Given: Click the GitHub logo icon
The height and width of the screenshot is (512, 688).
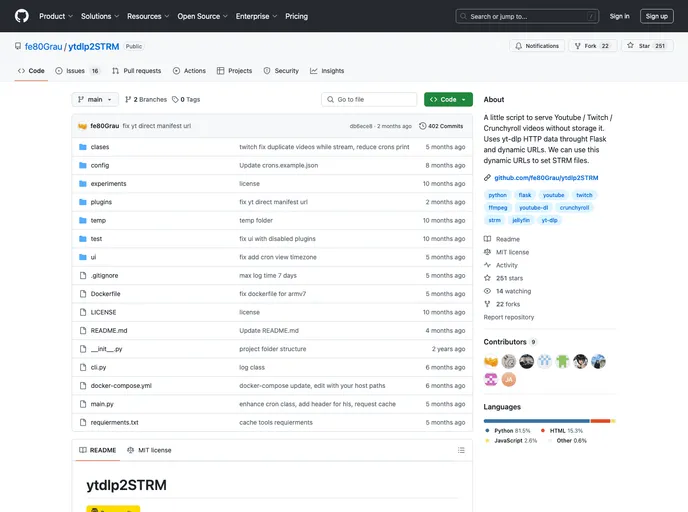Looking at the screenshot, I should click(21, 16).
